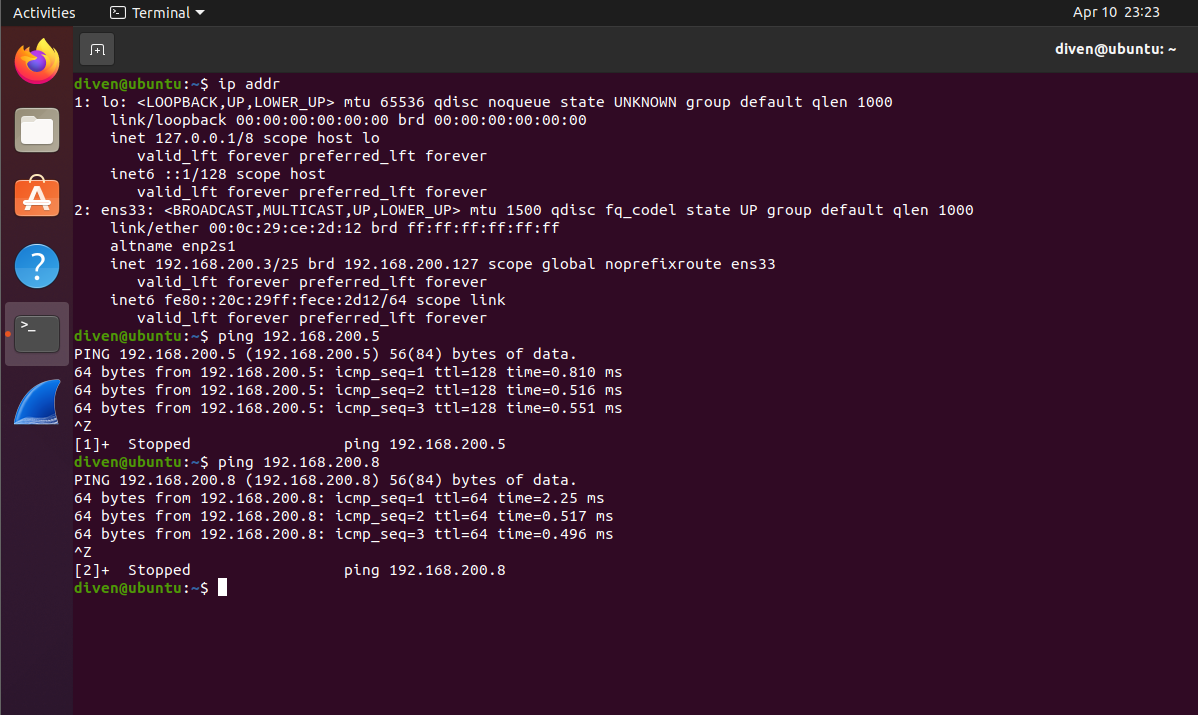Launch Ubuntu Software from the dock
Screen dimensions: 1198x715
coord(37,198)
